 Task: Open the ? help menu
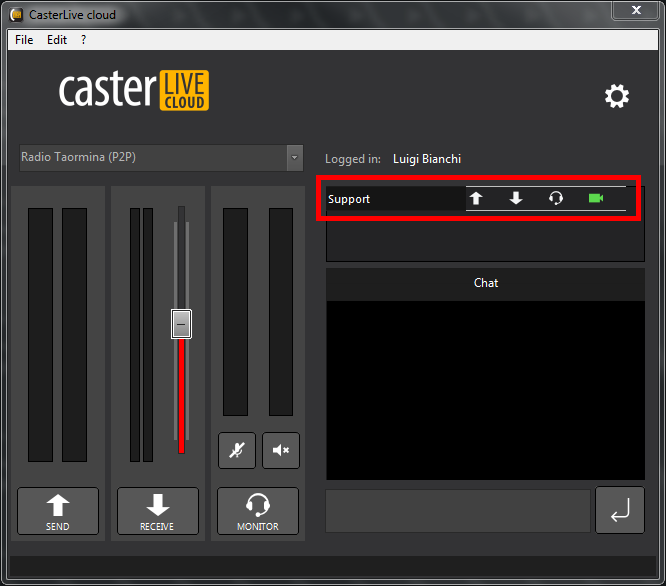pos(83,40)
